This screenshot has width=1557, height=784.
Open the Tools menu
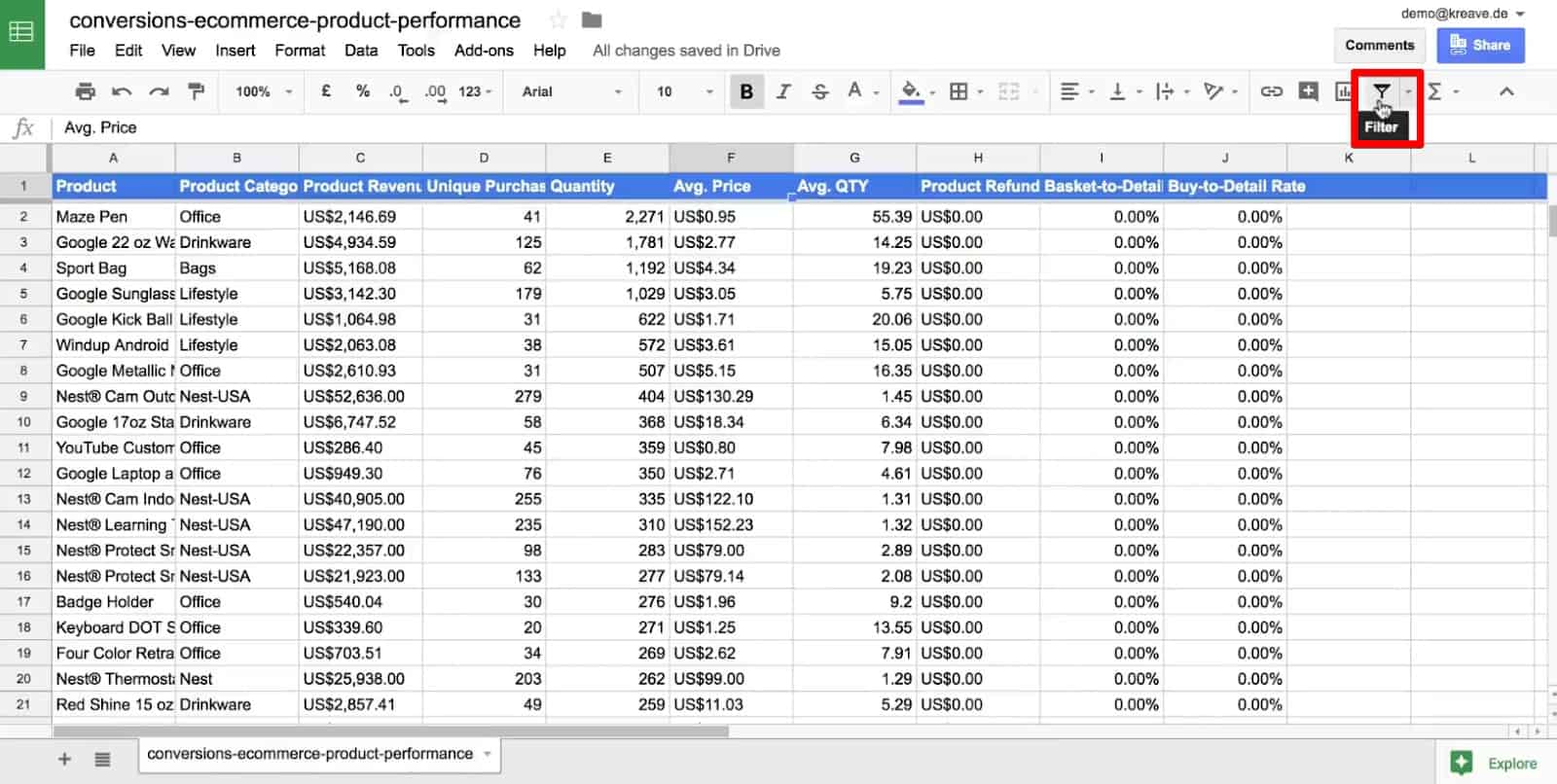click(416, 51)
